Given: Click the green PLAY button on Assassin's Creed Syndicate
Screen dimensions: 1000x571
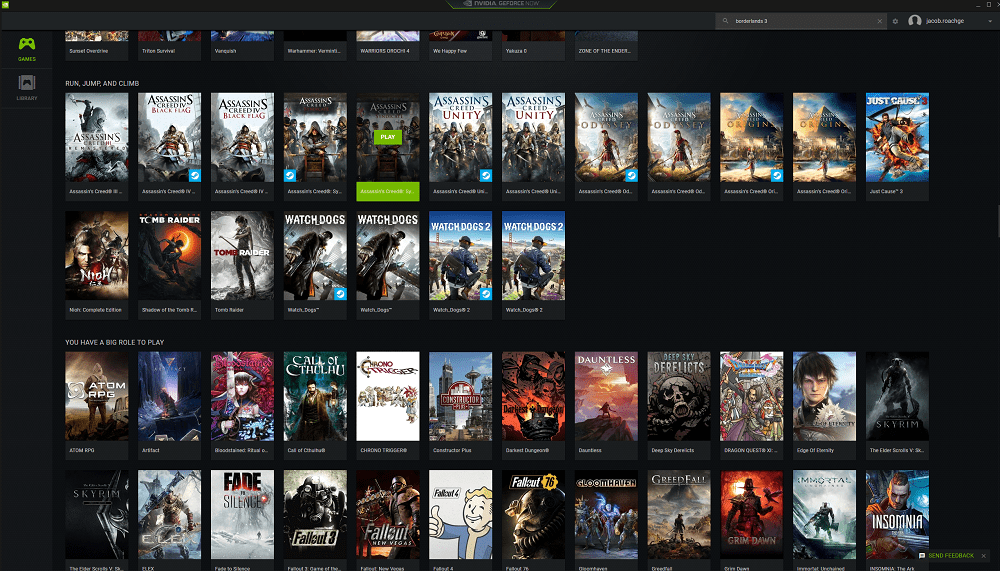Looking at the screenshot, I should [388, 137].
